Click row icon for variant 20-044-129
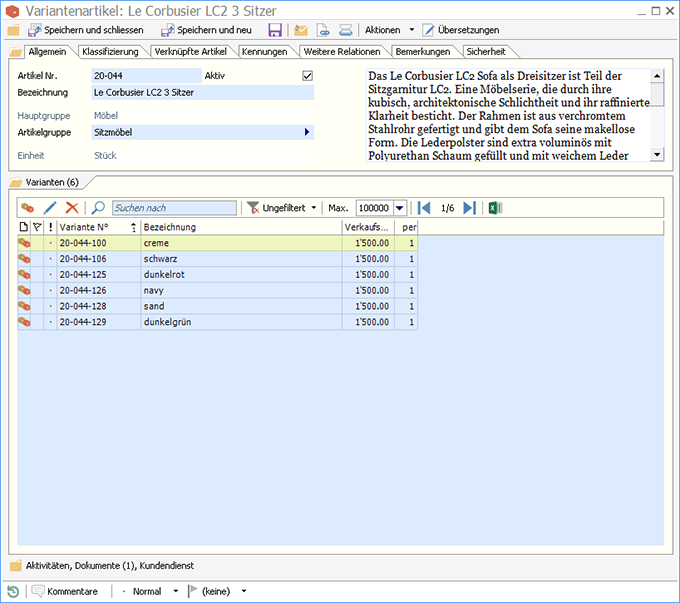Screen dimensions: 680x603 (24, 322)
